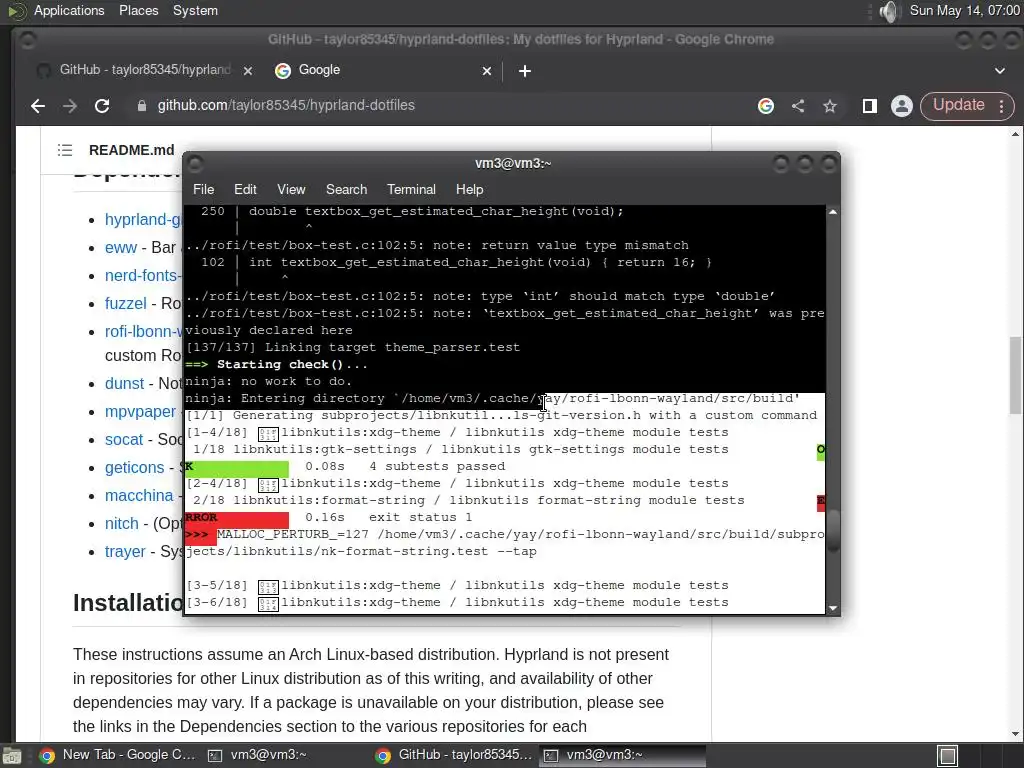Share this page via share icon
1024x768 pixels.
coord(798,106)
